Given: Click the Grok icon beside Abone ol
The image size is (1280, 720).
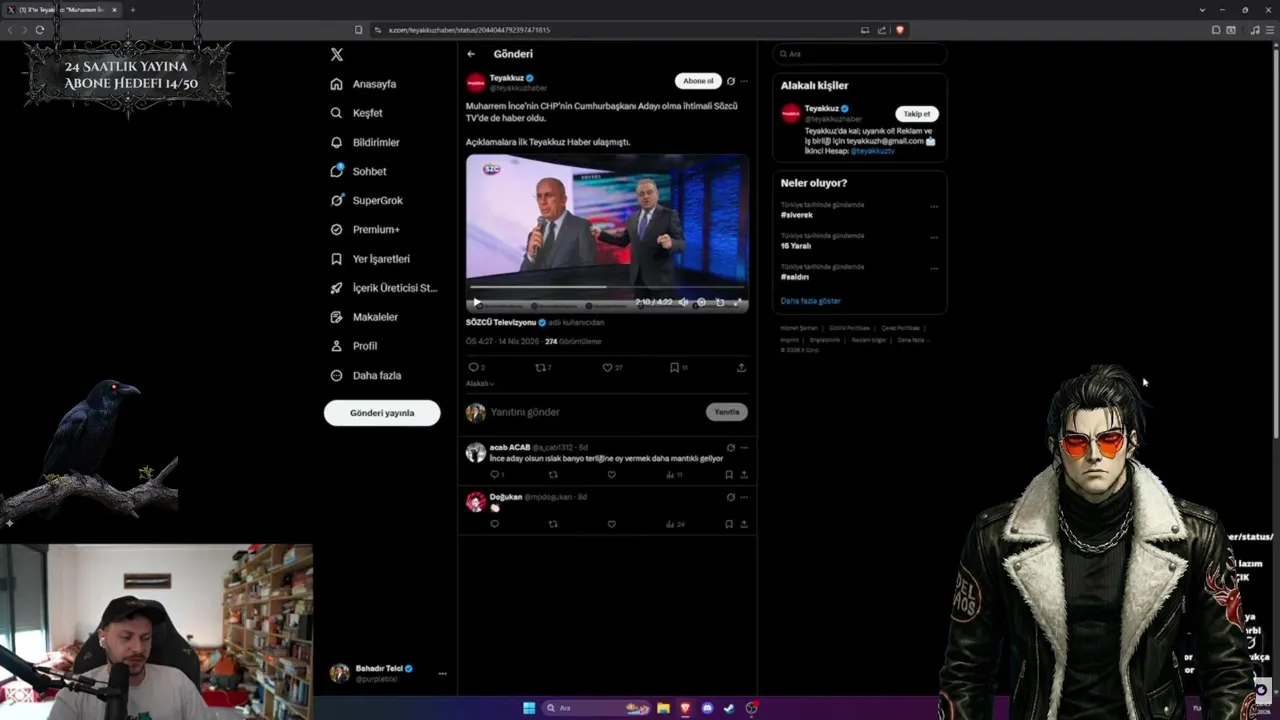Looking at the screenshot, I should click(731, 81).
